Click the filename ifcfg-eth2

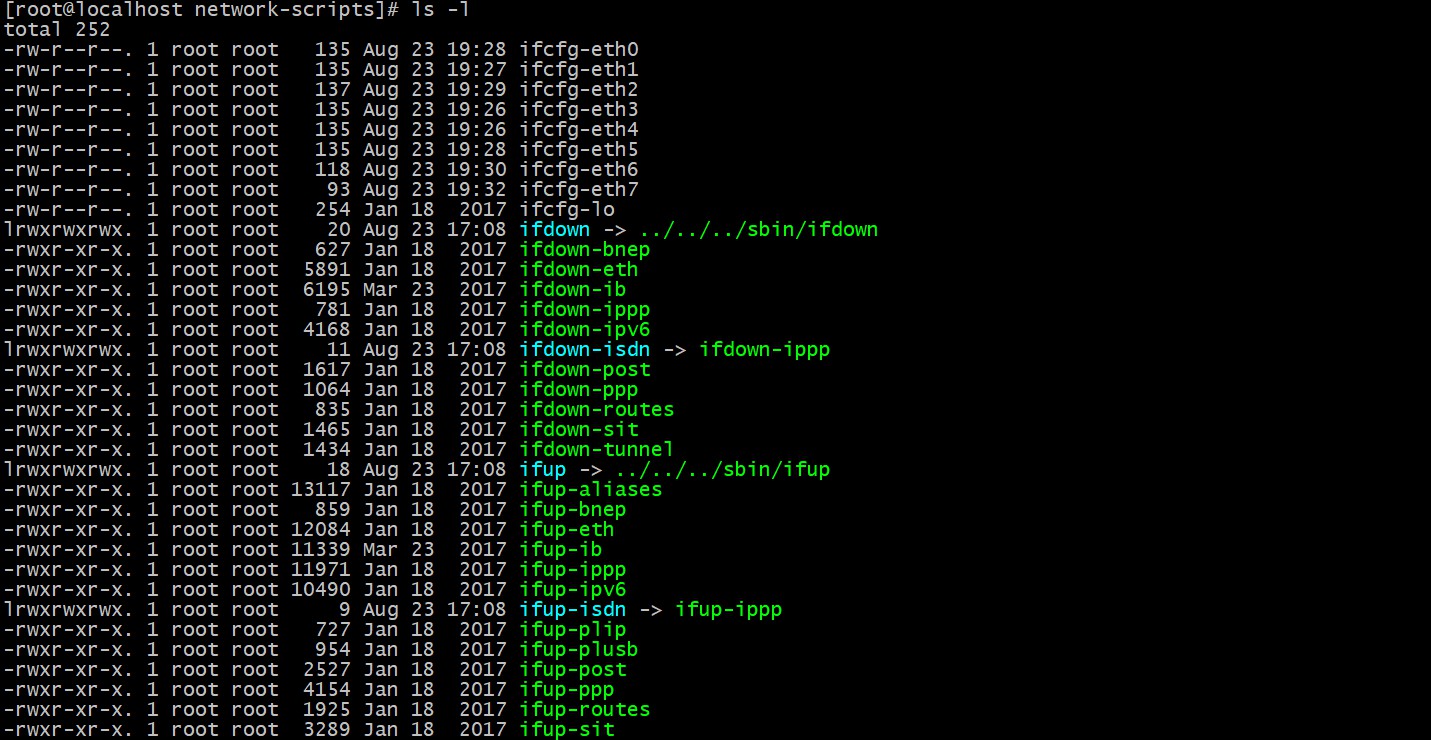click(579, 90)
